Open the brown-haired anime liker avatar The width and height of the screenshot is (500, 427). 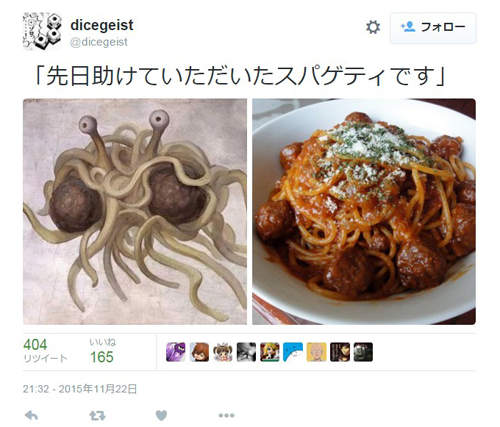199,352
